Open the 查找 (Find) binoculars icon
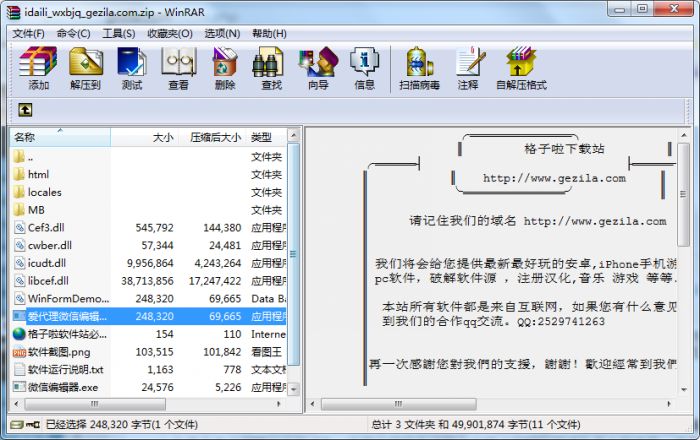This screenshot has height=440, width=700. tap(268, 62)
